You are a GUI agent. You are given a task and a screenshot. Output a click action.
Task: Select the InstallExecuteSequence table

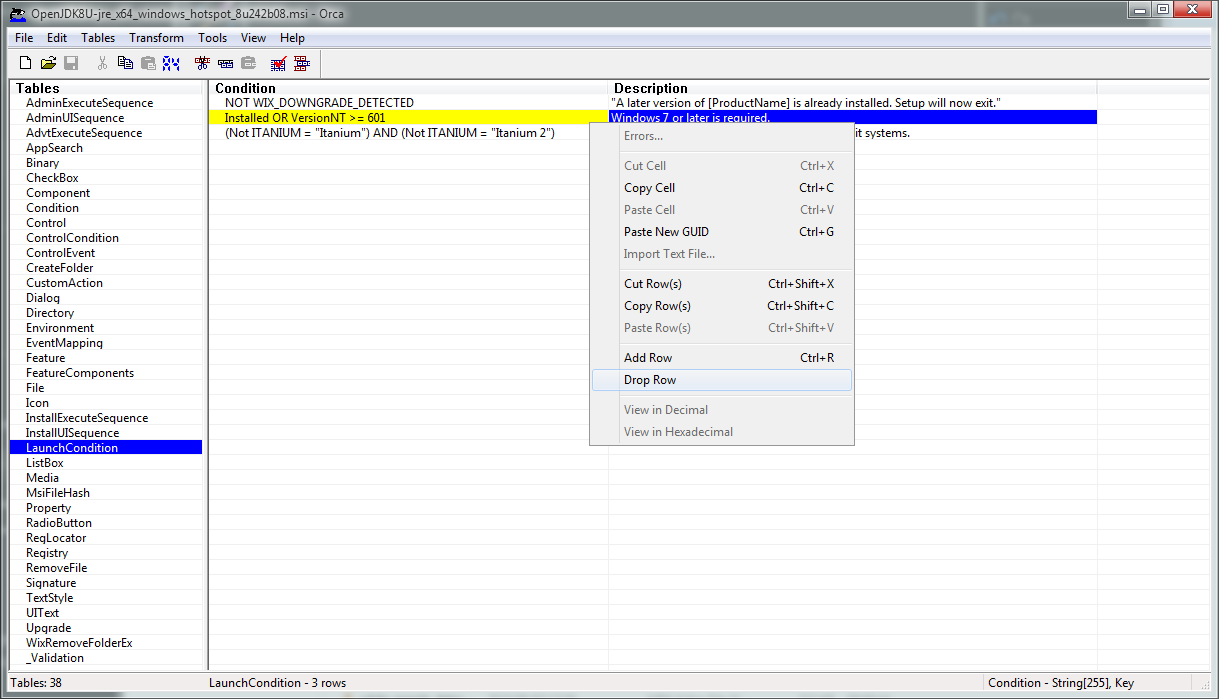87,418
